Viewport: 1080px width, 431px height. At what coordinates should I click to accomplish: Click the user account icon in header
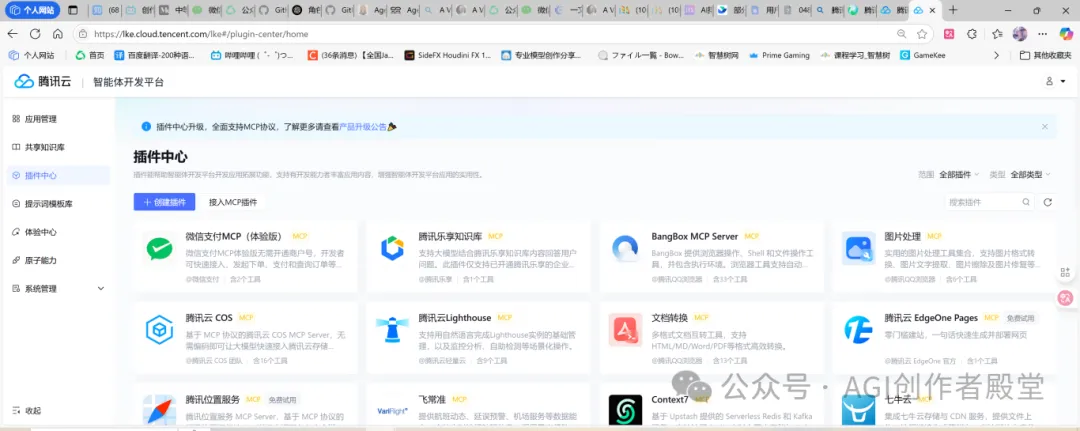[x=1049, y=81]
